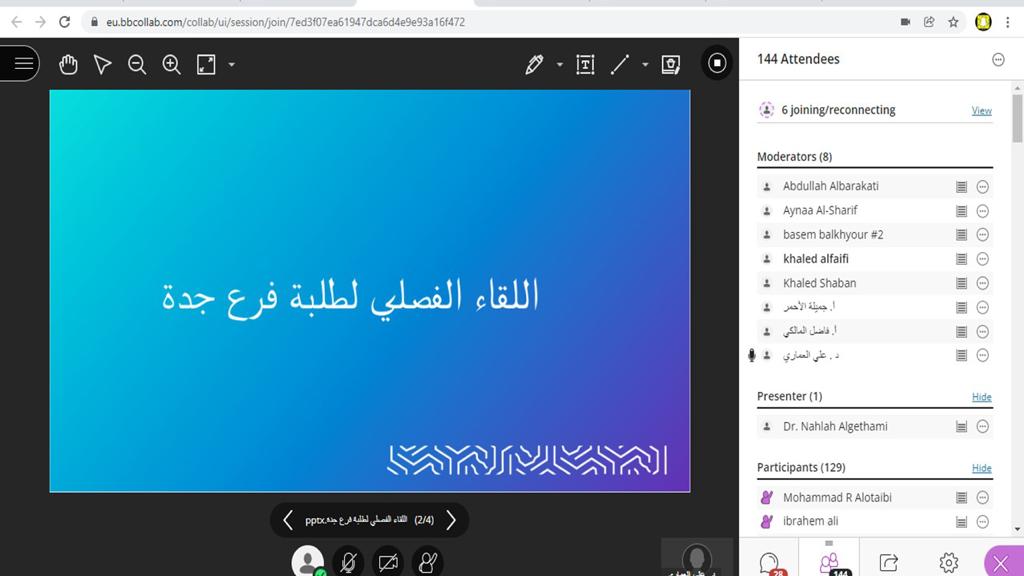Toggle the raise hand button
1024x576 pixels.
(x=428, y=564)
